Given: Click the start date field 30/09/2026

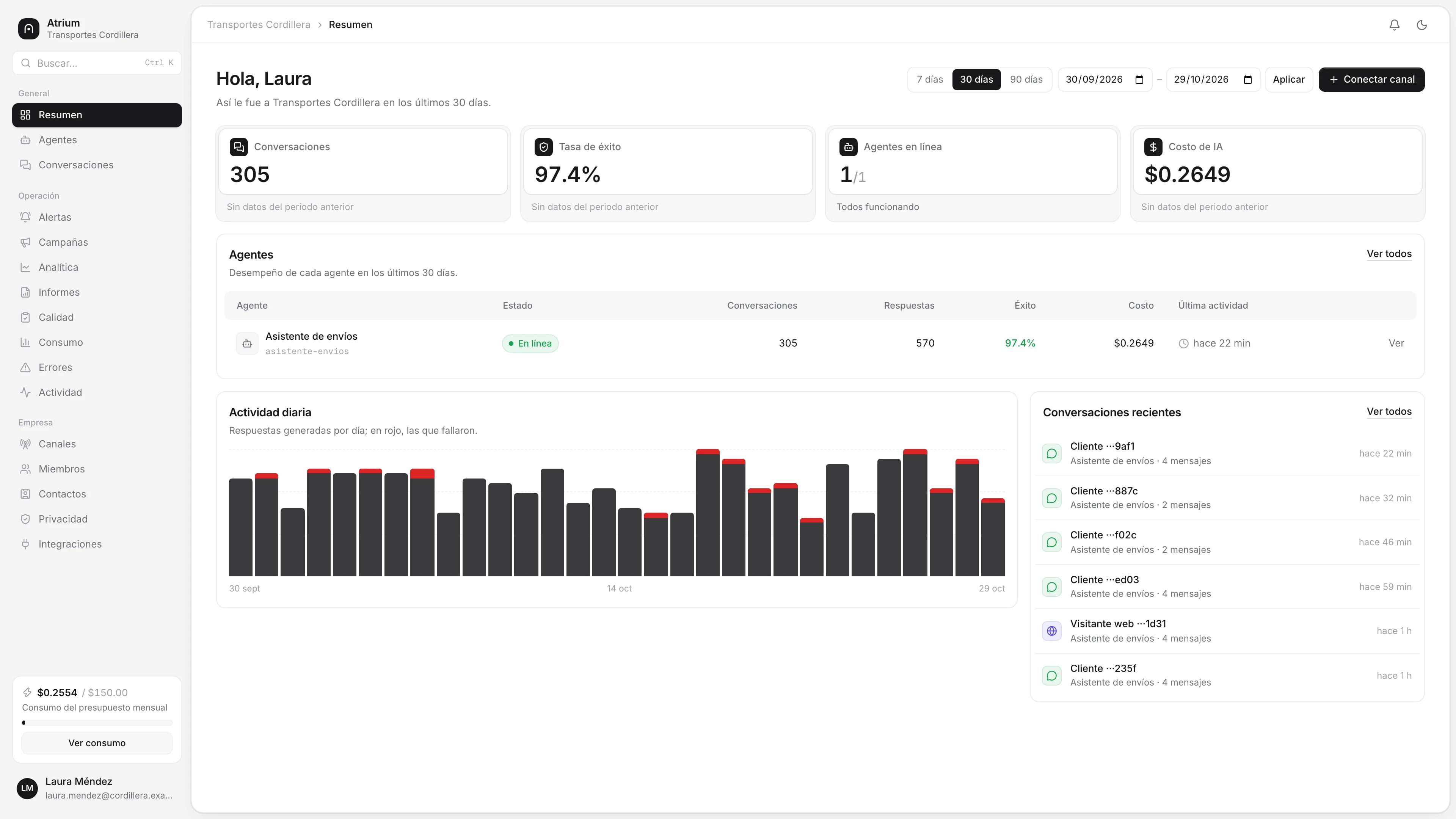Looking at the screenshot, I should pos(1105,80).
